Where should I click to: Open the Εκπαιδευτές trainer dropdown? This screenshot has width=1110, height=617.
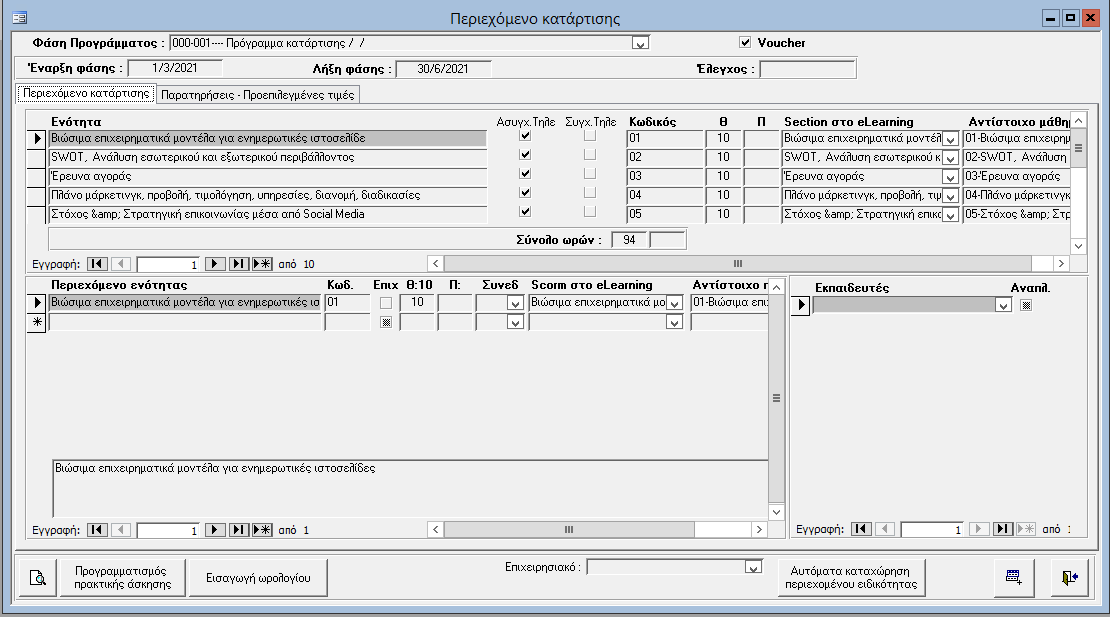click(x=1003, y=305)
